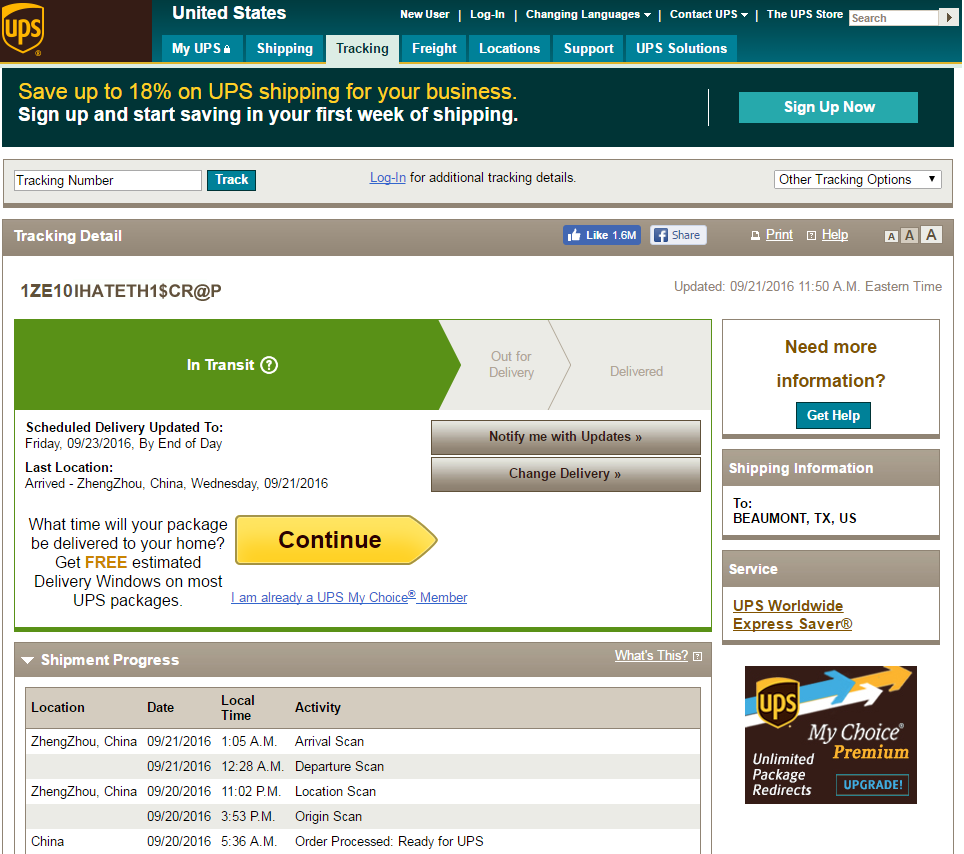Click the Sign Up Now button
The width and height of the screenshot is (964, 854).
click(828, 108)
